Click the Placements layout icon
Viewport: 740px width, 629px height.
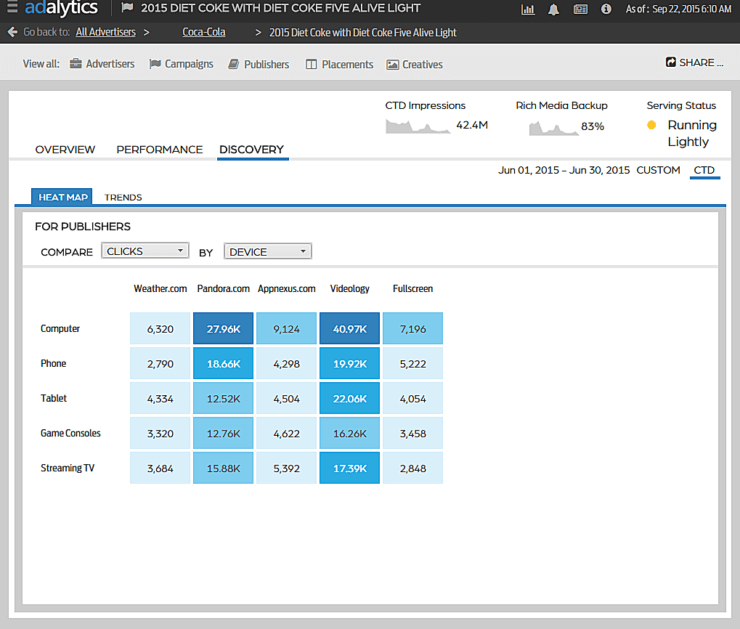(x=311, y=64)
